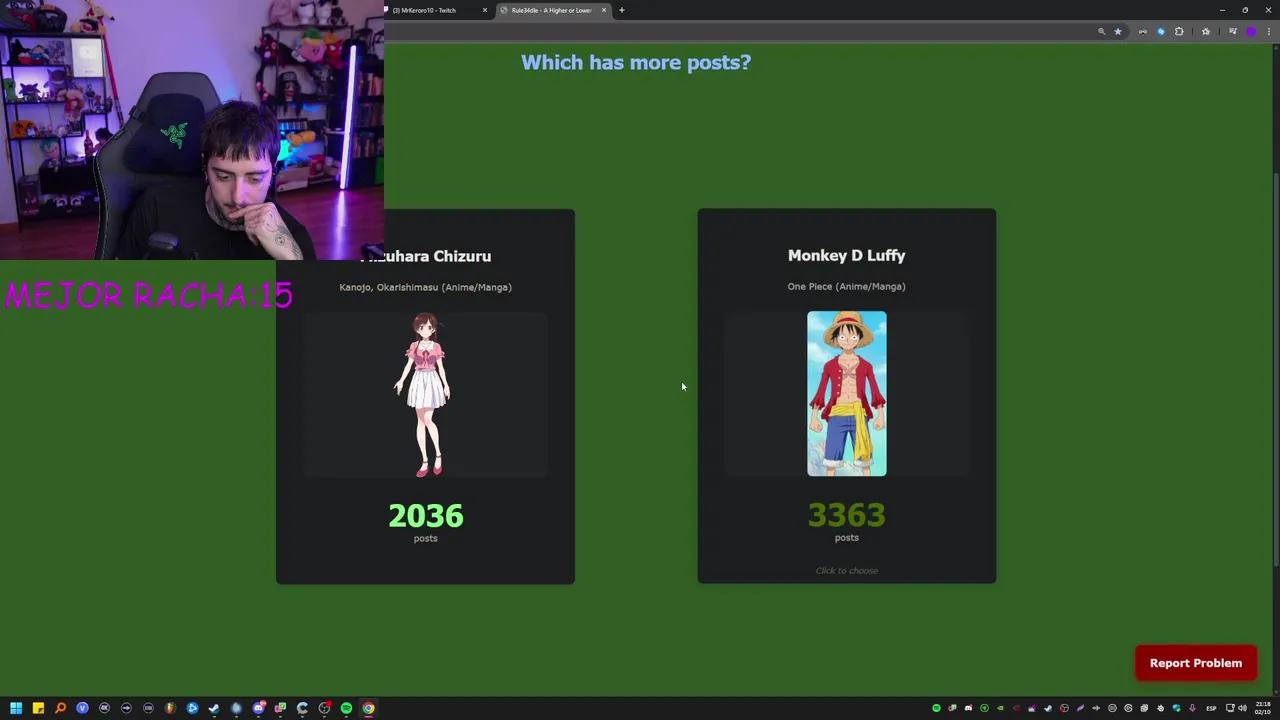Open the clock showing 21:18

coord(1263,708)
